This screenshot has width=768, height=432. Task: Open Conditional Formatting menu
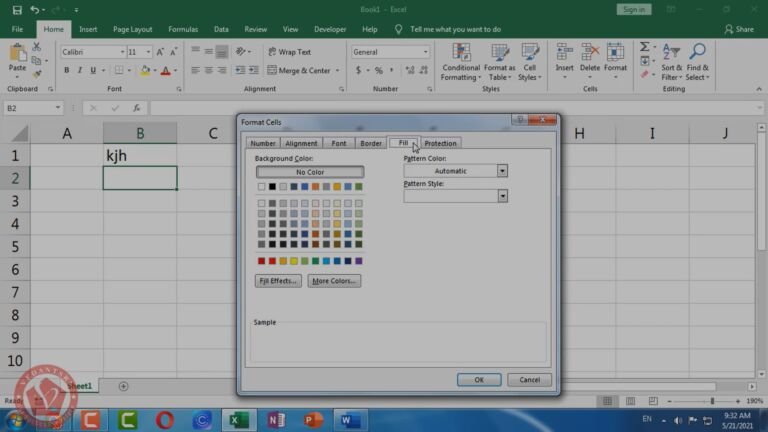(460, 62)
